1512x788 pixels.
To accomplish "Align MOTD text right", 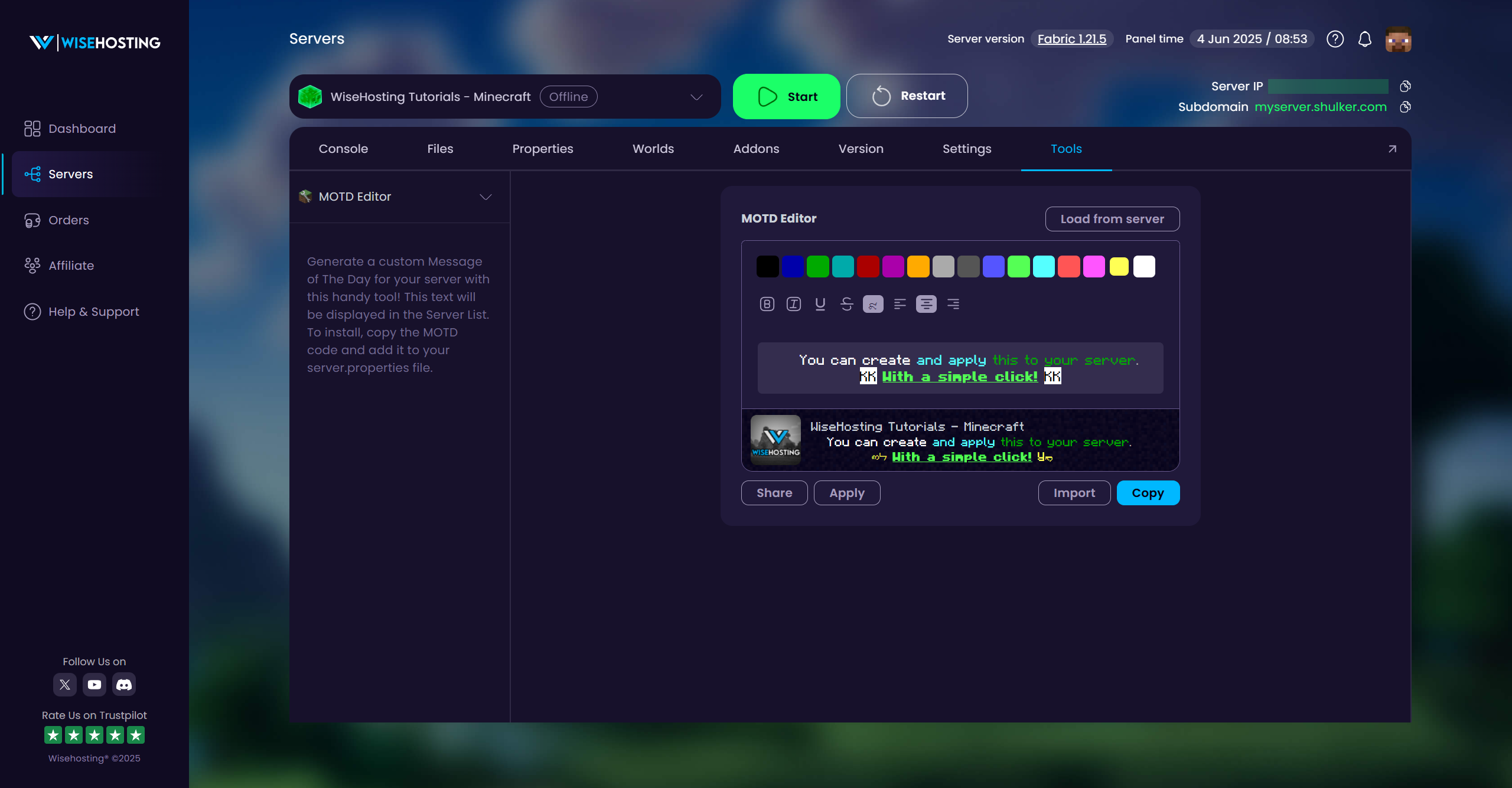I will coord(953,304).
